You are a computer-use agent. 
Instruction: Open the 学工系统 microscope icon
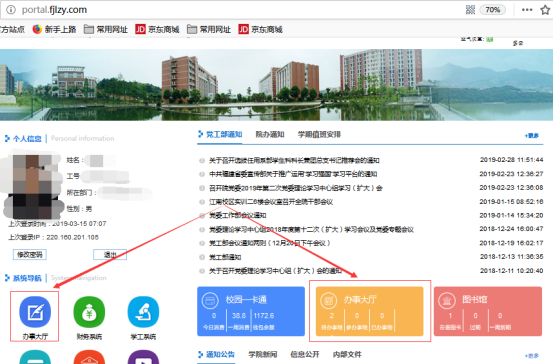click(x=143, y=312)
